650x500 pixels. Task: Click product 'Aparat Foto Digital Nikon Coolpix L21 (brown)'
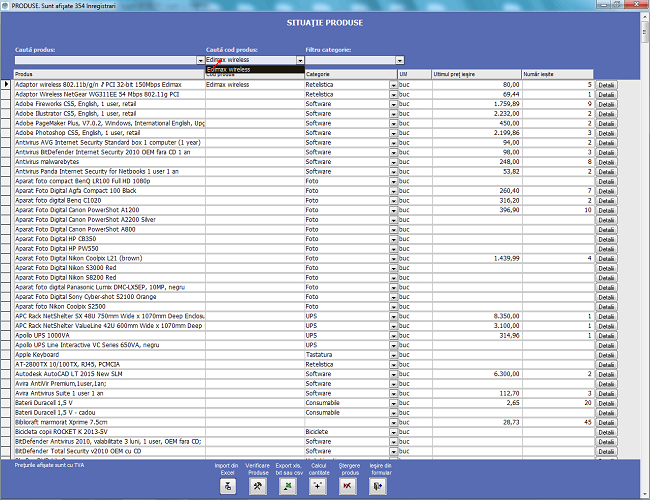(109, 258)
